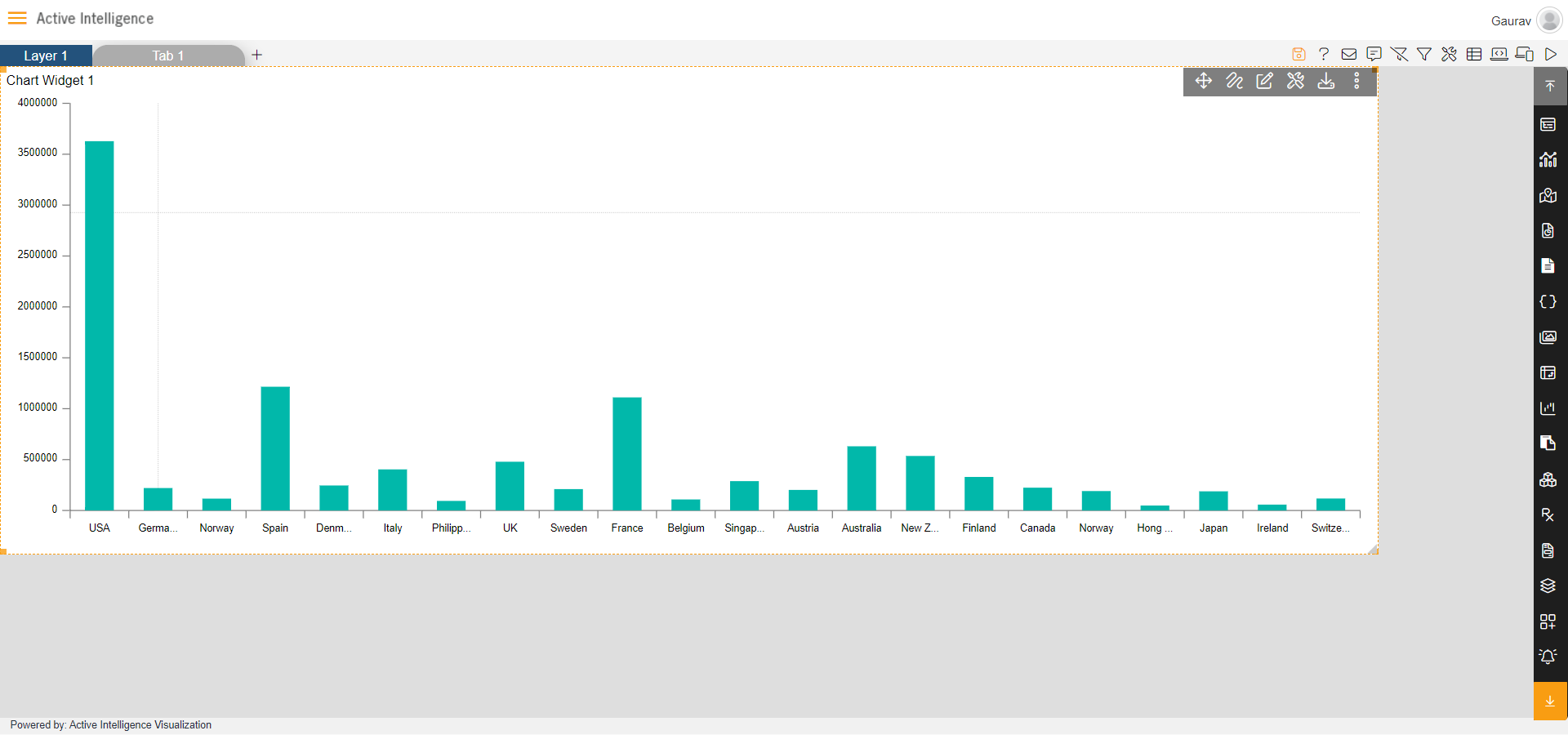
Task: Click the email envelope icon
Action: click(x=1349, y=54)
